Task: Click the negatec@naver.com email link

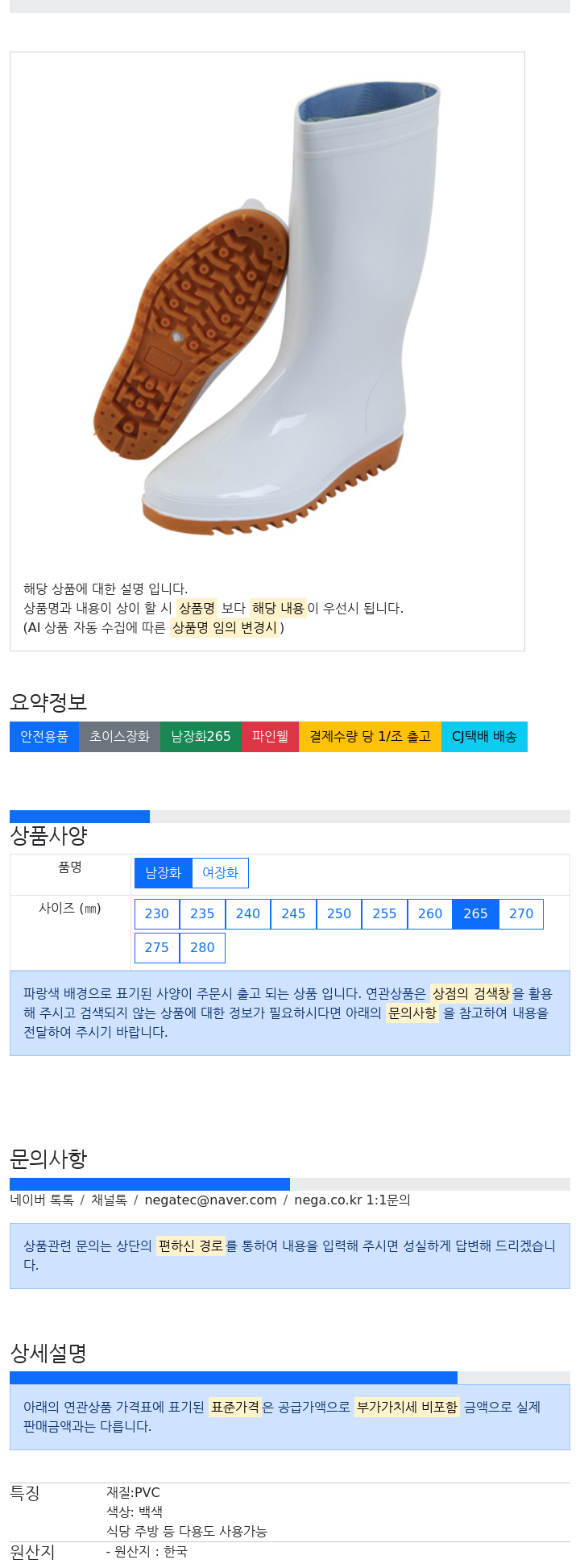Action: (210, 1200)
